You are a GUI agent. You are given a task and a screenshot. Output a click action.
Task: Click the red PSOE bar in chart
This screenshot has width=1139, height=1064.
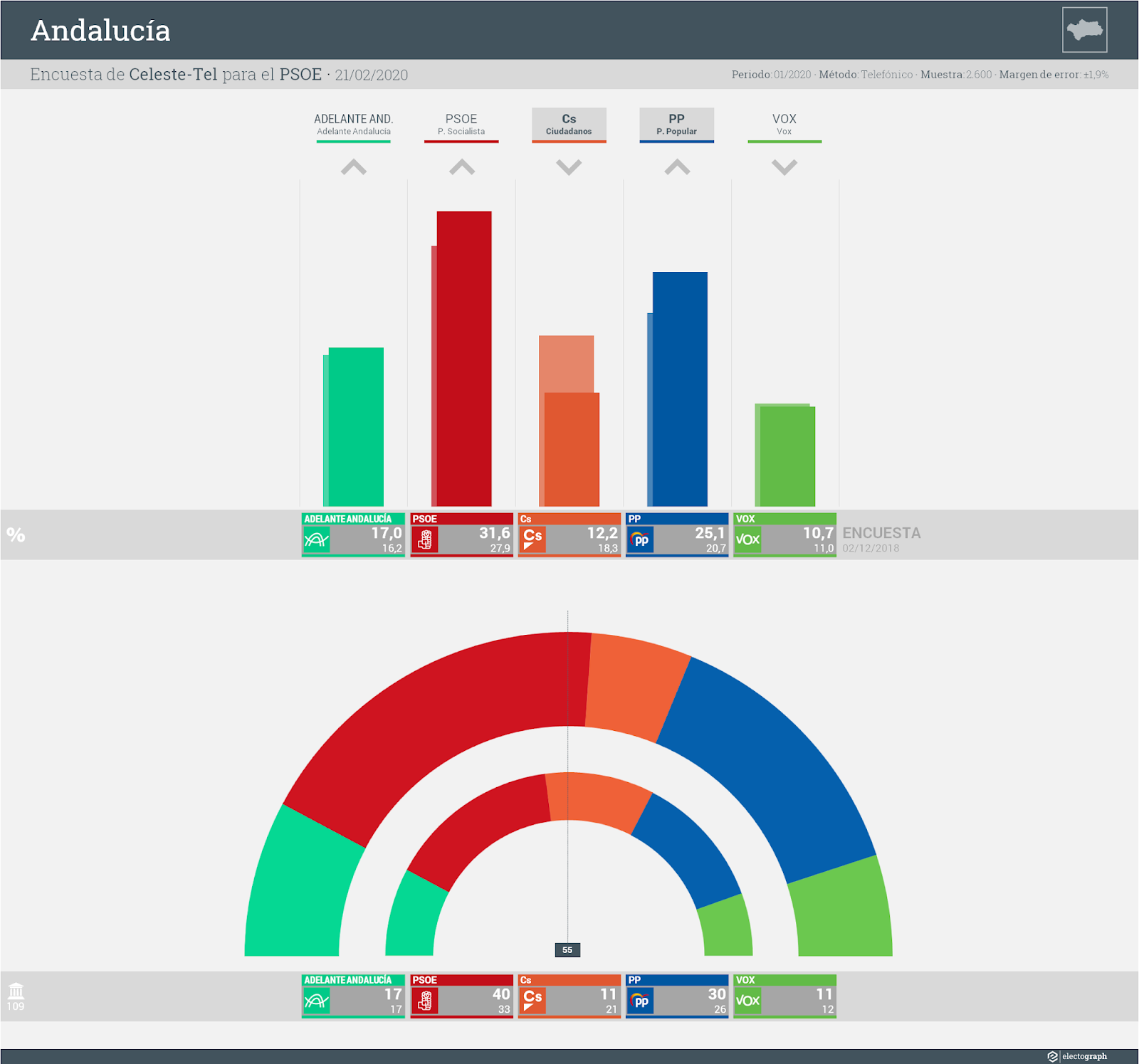463,359
